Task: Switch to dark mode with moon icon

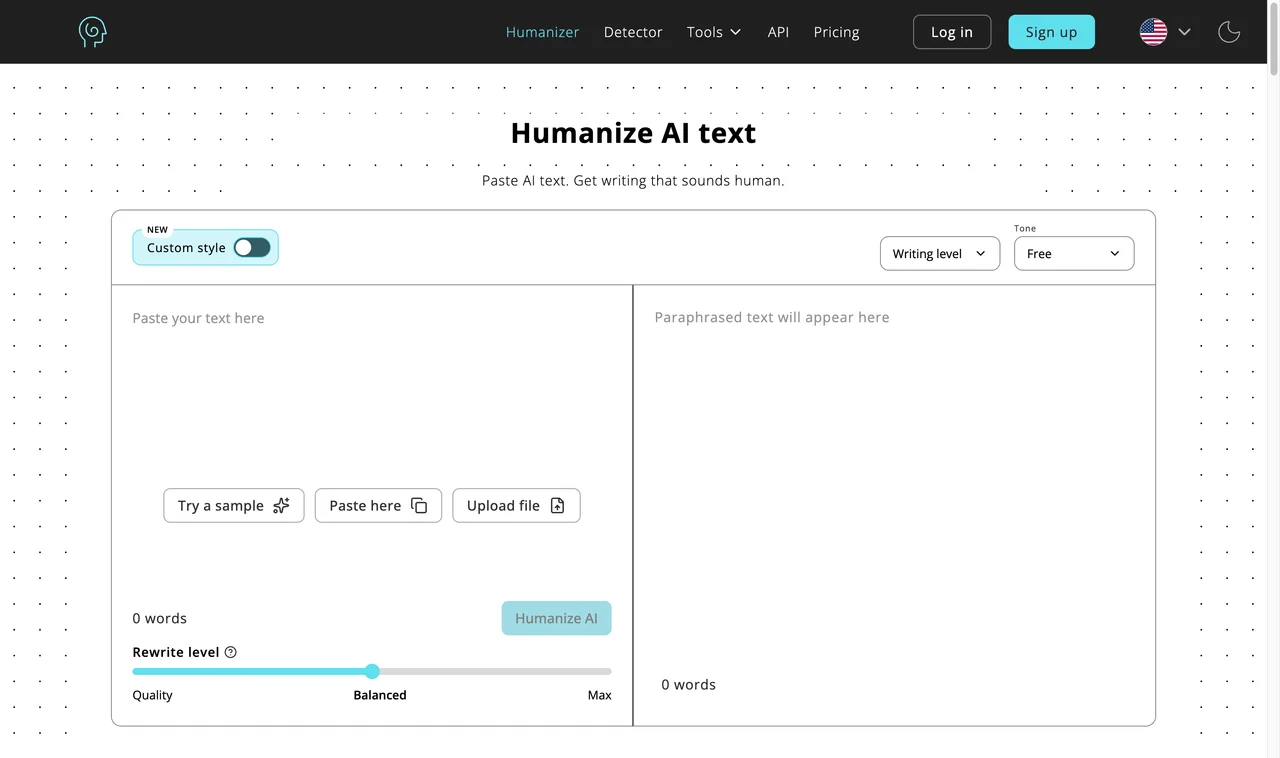Action: (1229, 32)
